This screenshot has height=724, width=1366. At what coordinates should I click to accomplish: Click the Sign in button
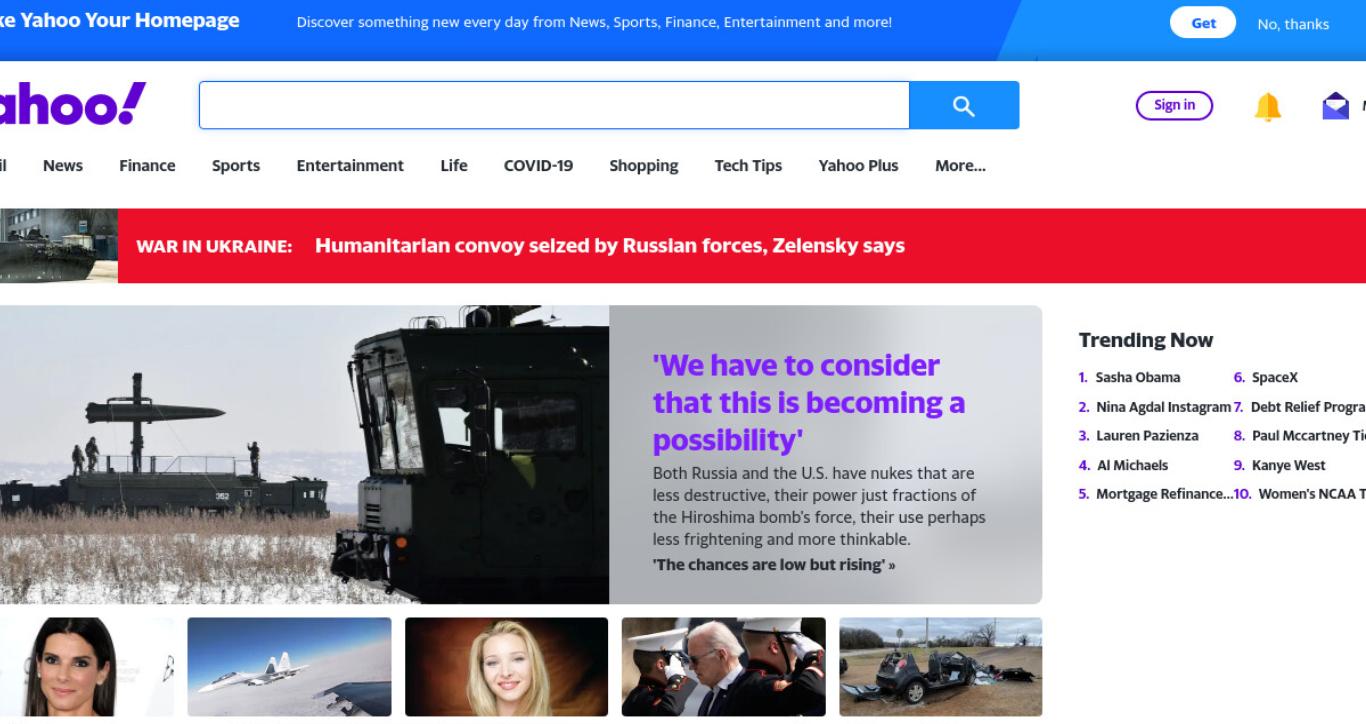click(x=1174, y=105)
